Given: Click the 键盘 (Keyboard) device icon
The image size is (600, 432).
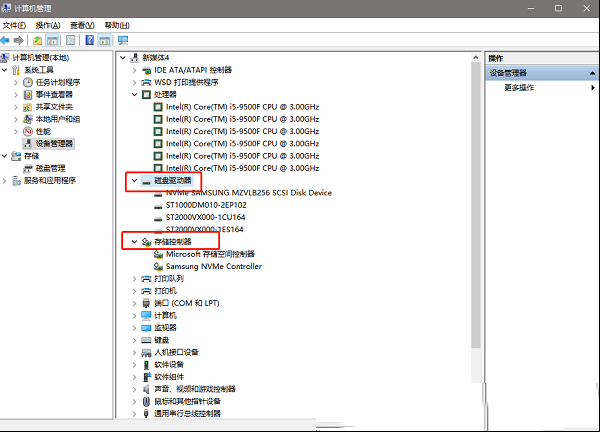Looking at the screenshot, I should pyautogui.click(x=146, y=340).
